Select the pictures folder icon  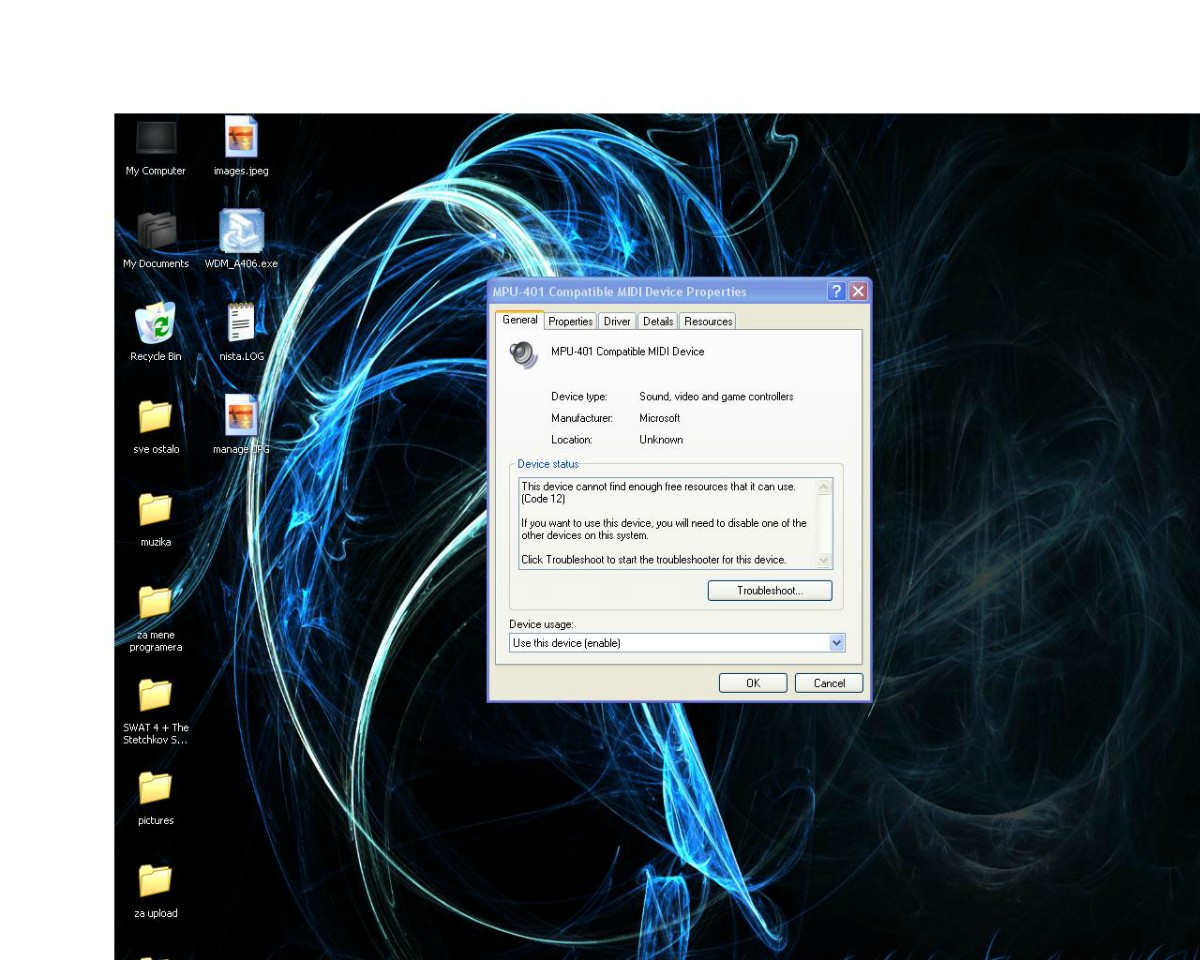click(156, 789)
